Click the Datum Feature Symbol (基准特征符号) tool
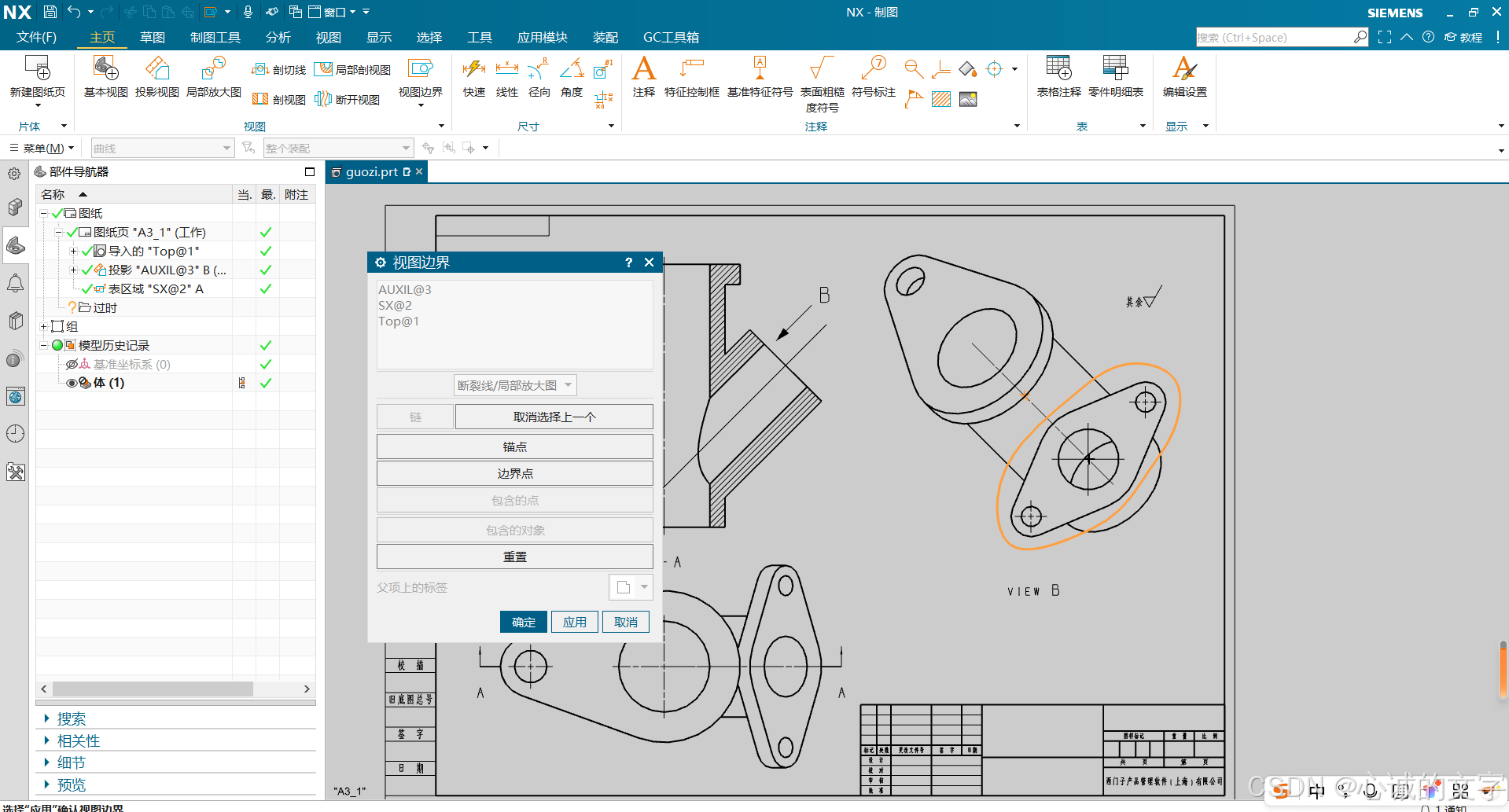Screen dimensions: 1509x812 pyautogui.click(x=760, y=76)
